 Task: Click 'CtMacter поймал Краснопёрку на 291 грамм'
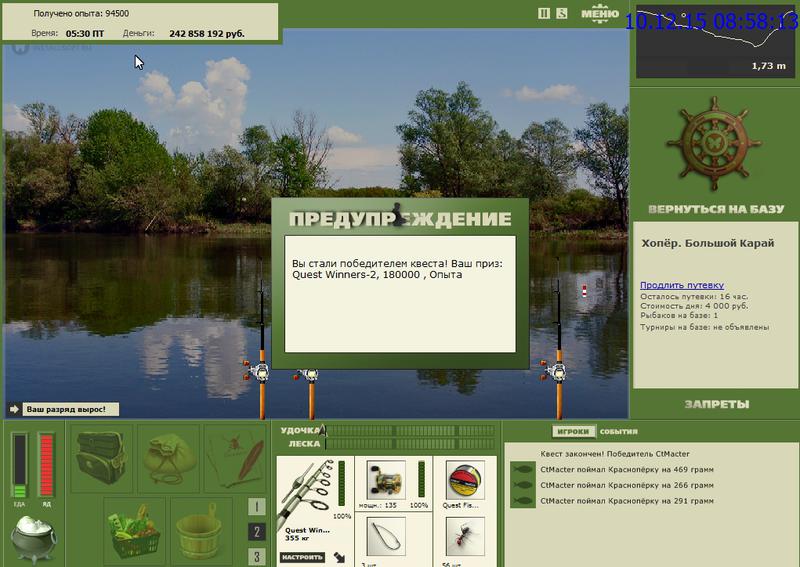(627, 501)
